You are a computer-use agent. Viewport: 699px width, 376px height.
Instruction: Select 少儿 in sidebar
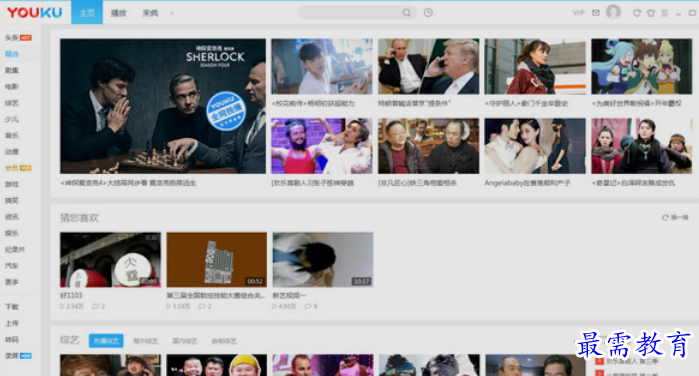pyautogui.click(x=12, y=119)
